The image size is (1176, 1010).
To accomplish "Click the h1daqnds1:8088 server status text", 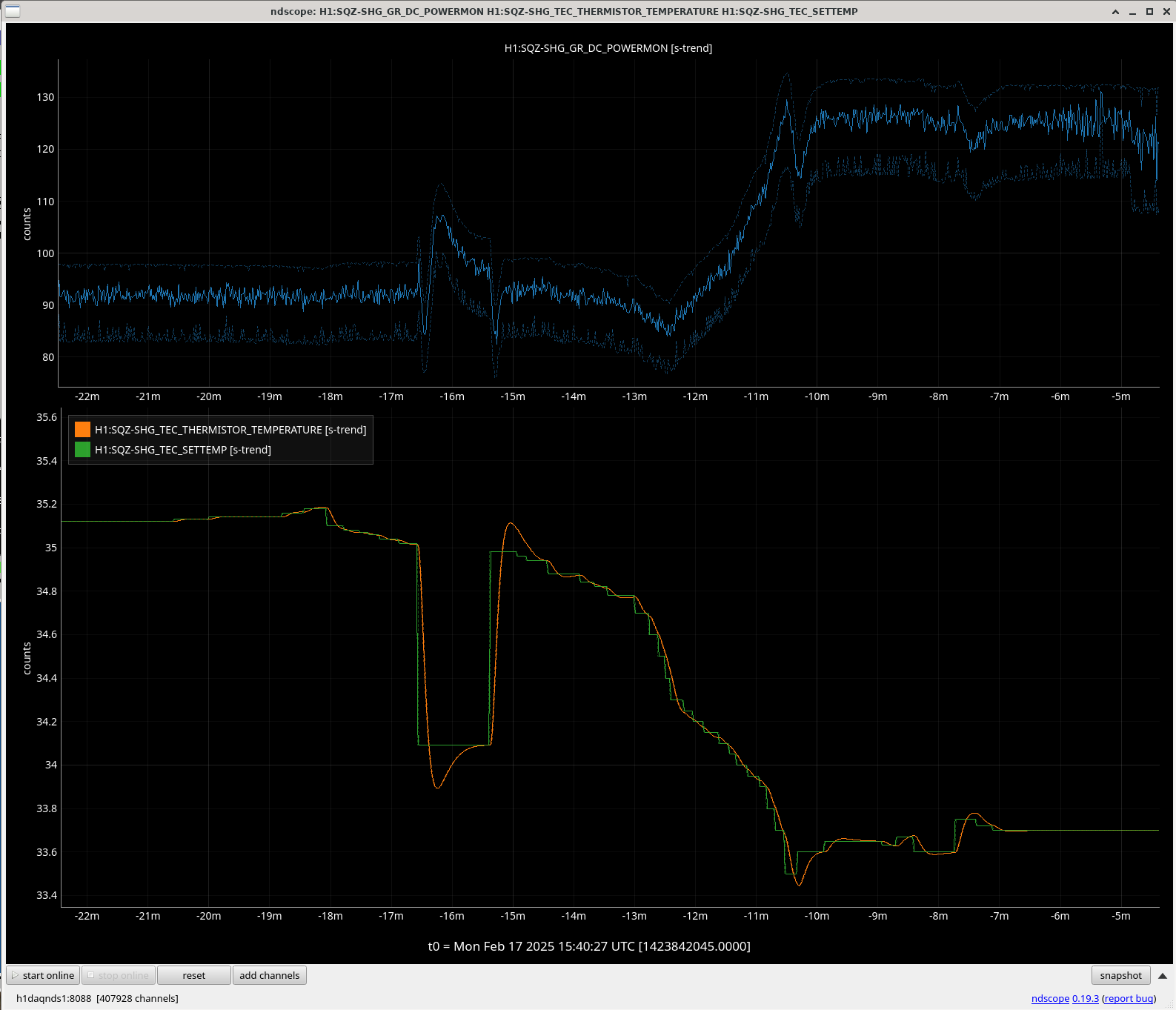I will [97, 998].
